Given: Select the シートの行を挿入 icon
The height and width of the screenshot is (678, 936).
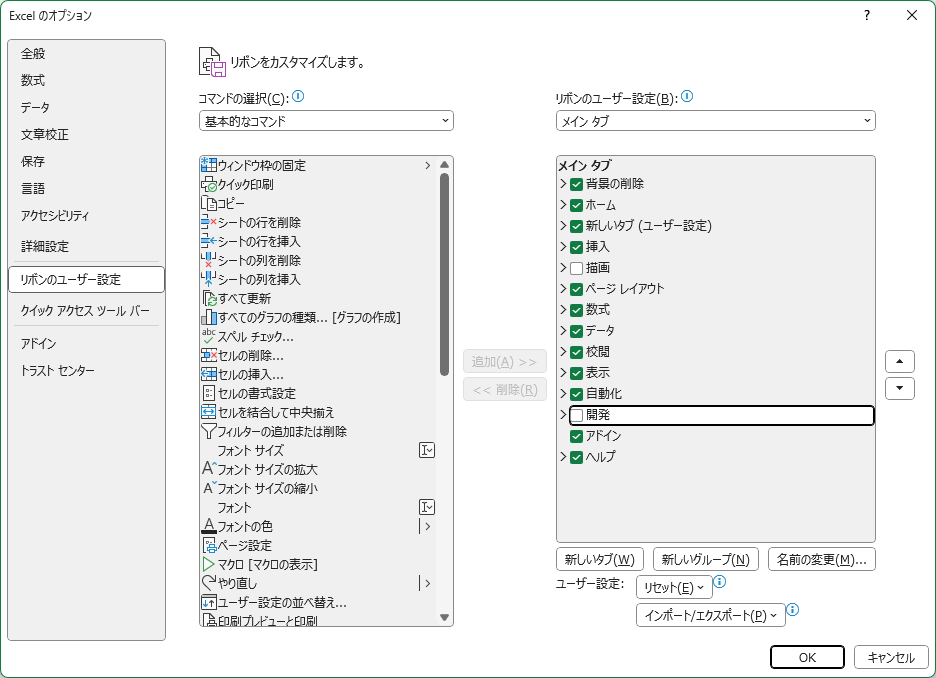Looking at the screenshot, I should coord(208,242).
